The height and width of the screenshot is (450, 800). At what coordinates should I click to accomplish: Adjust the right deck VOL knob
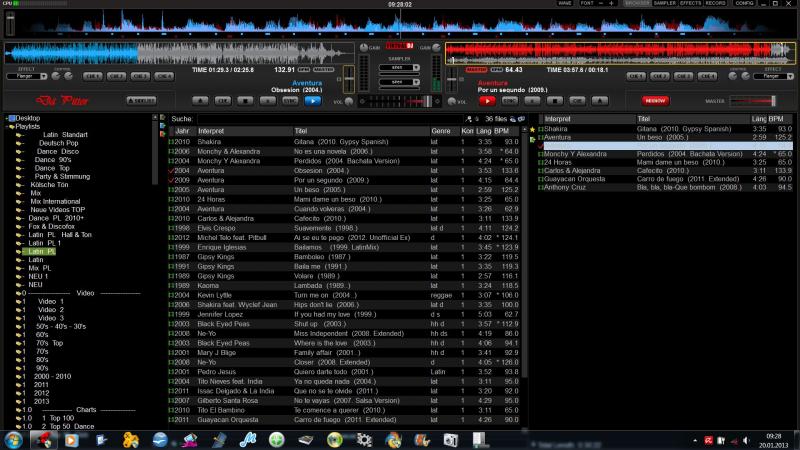point(452,101)
